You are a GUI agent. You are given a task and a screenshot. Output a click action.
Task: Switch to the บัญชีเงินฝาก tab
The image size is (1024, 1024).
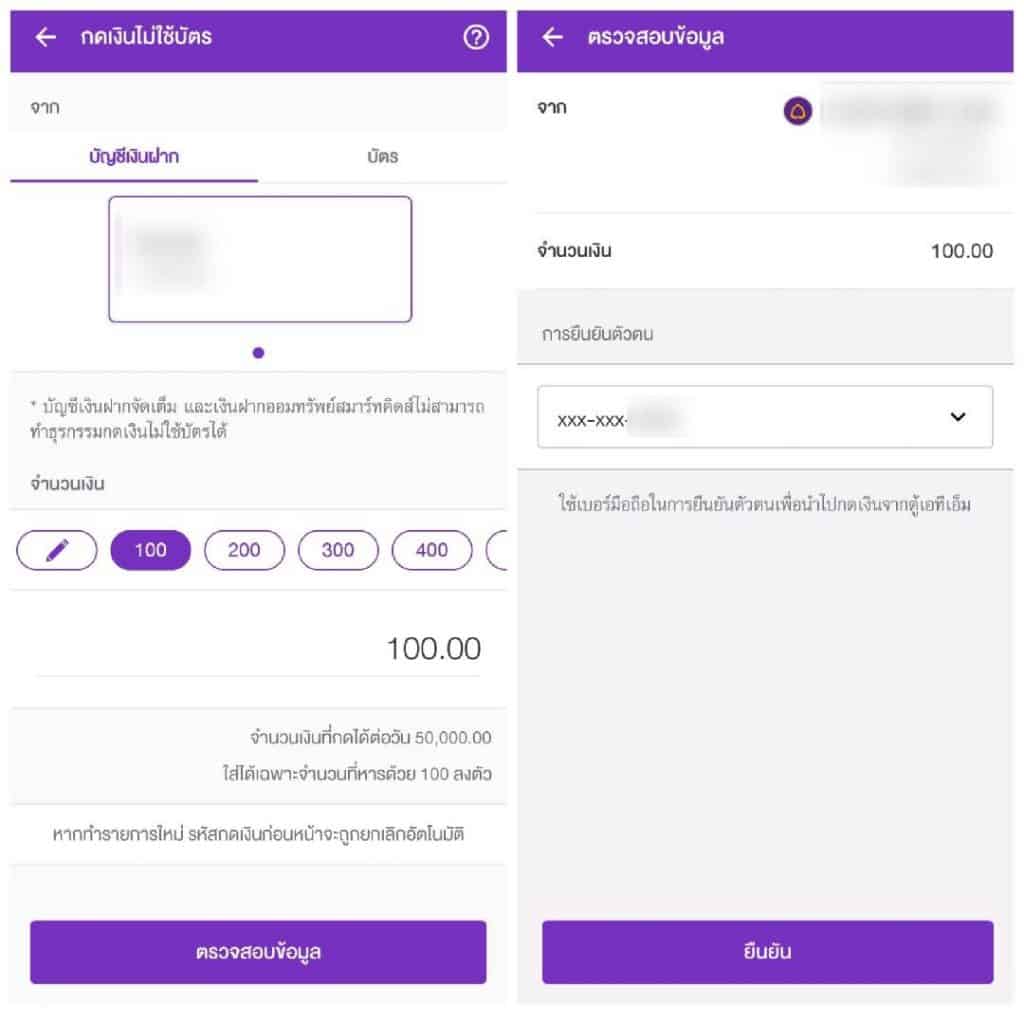click(x=134, y=157)
